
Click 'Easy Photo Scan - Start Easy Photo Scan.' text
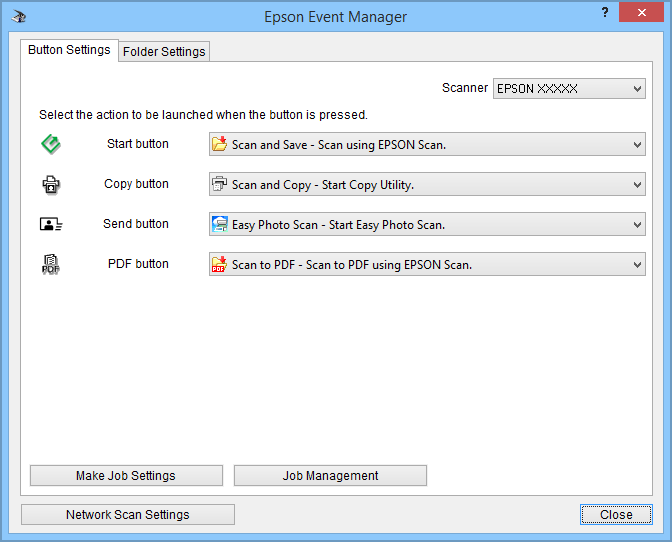point(339,225)
